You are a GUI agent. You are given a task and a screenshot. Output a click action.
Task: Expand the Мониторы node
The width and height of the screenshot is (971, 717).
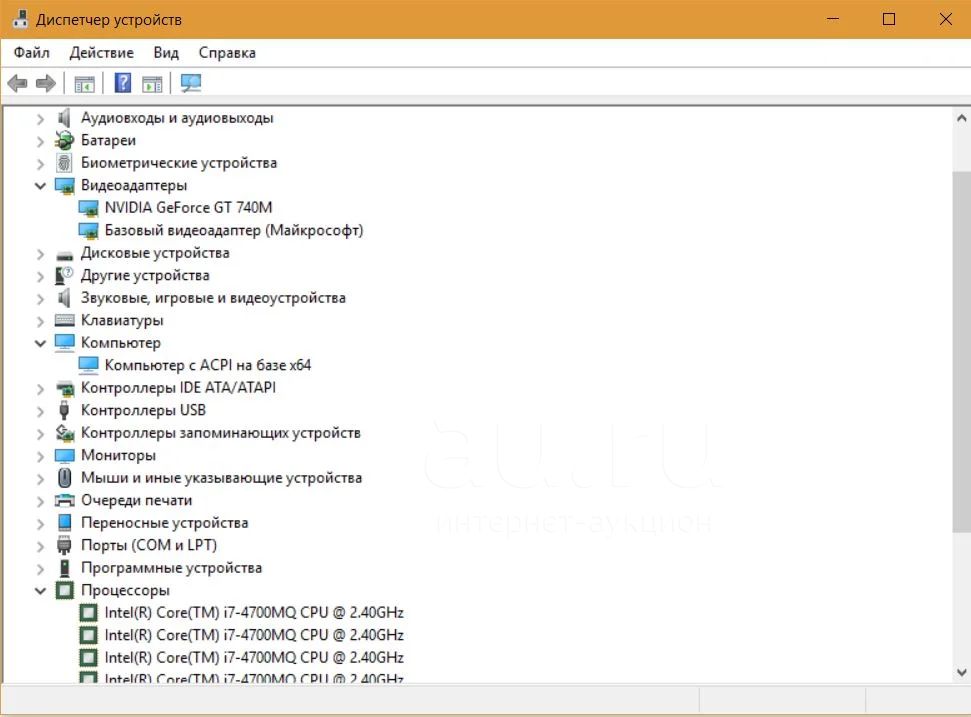click(x=40, y=456)
